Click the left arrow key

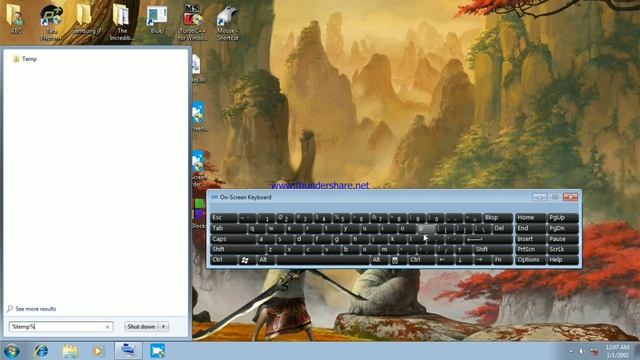(x=444, y=260)
